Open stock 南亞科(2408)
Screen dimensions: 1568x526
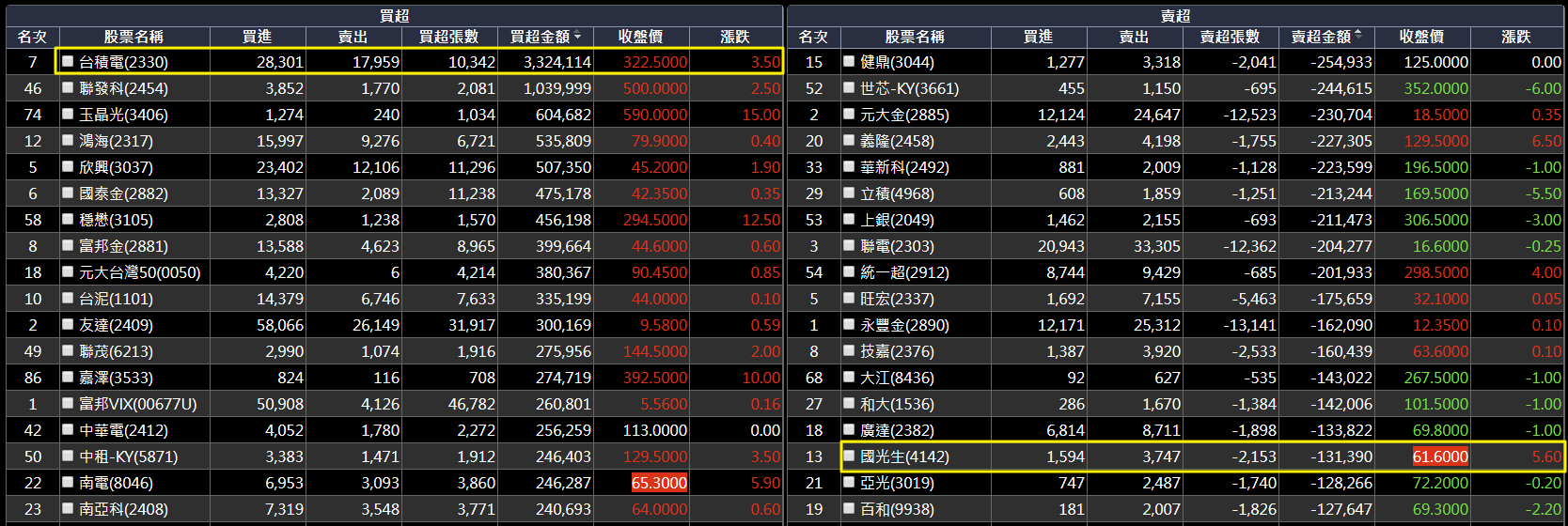123,509
